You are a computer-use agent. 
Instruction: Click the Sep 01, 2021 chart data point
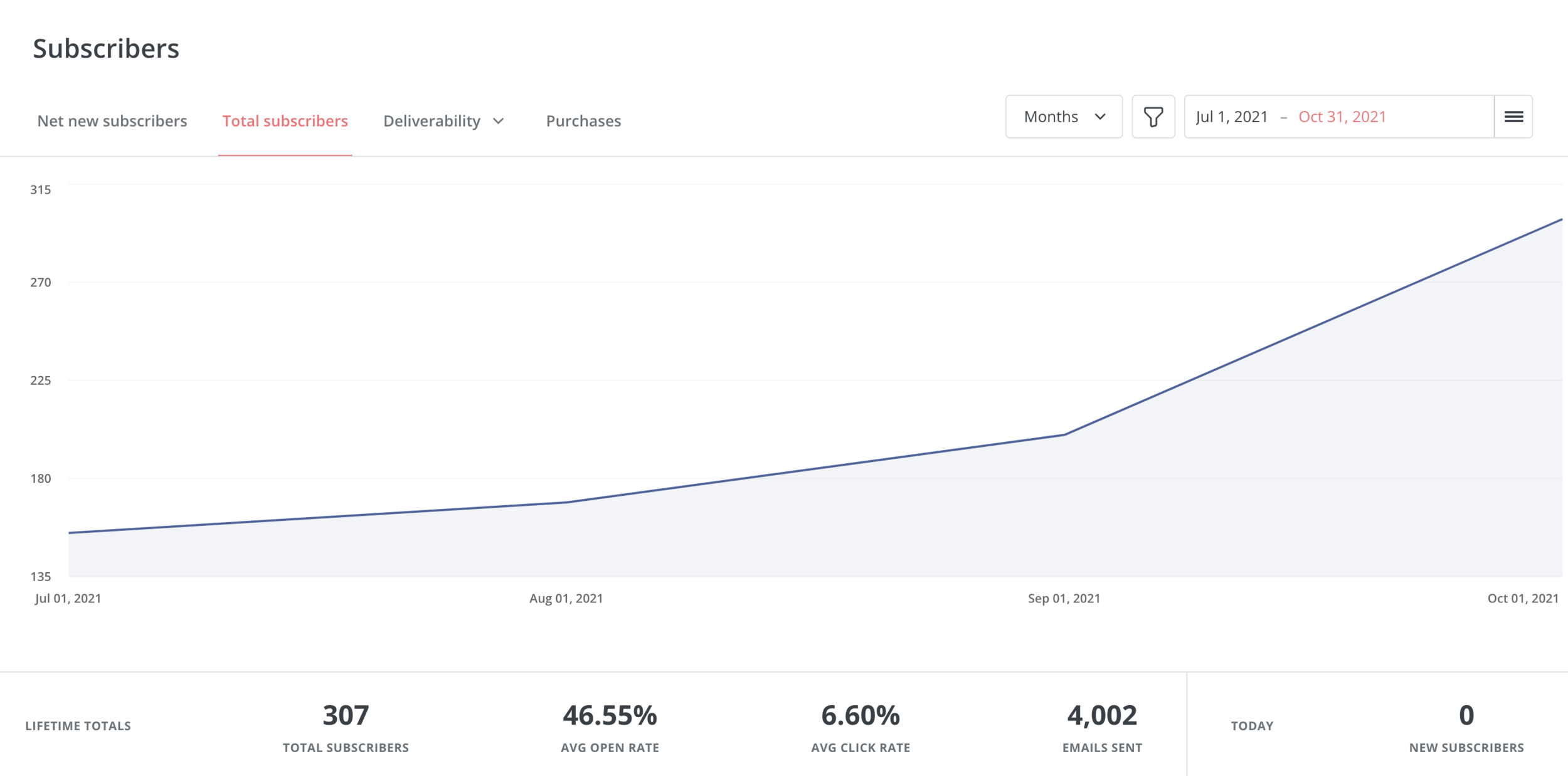pyautogui.click(x=1064, y=434)
